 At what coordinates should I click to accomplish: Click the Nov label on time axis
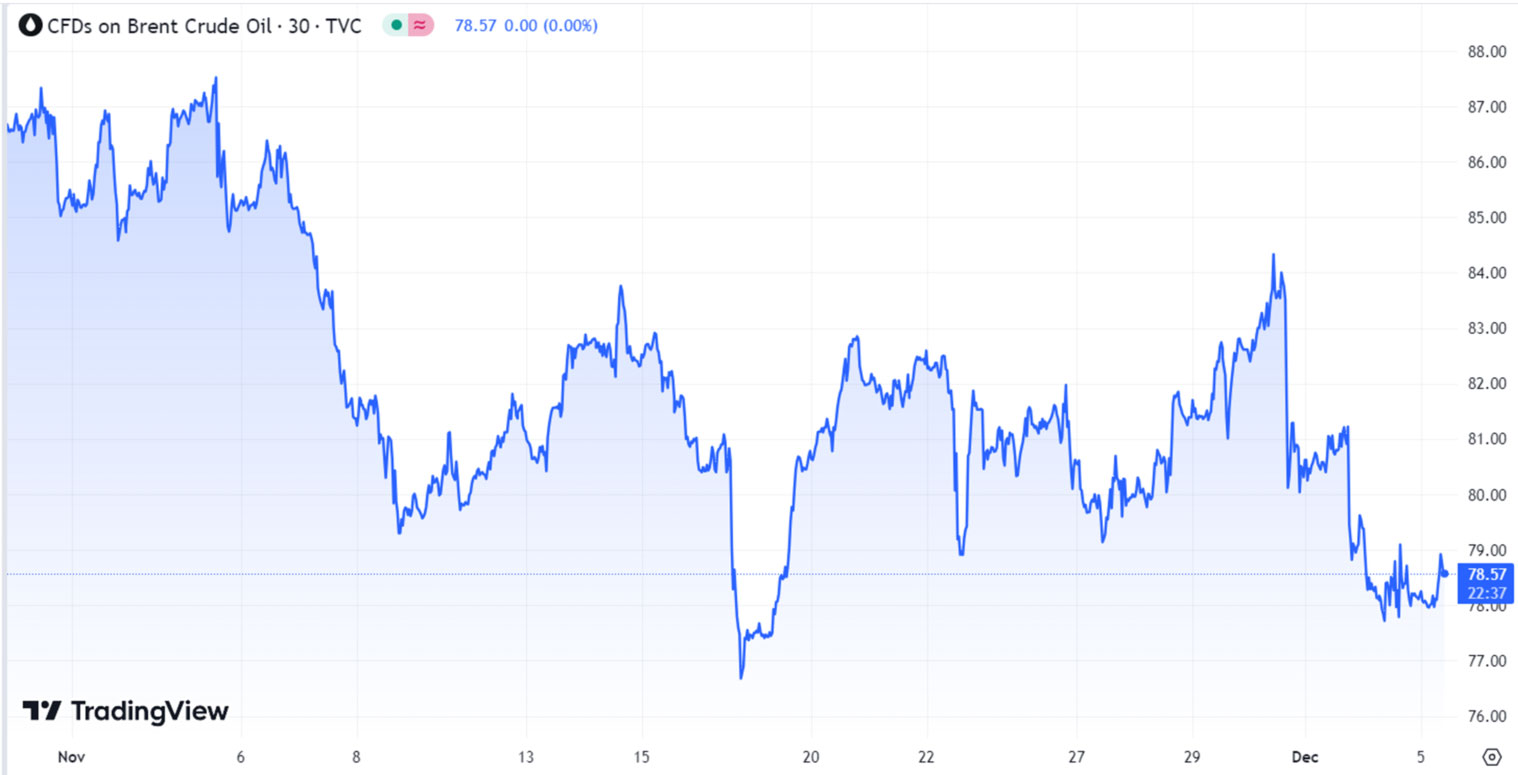70,757
